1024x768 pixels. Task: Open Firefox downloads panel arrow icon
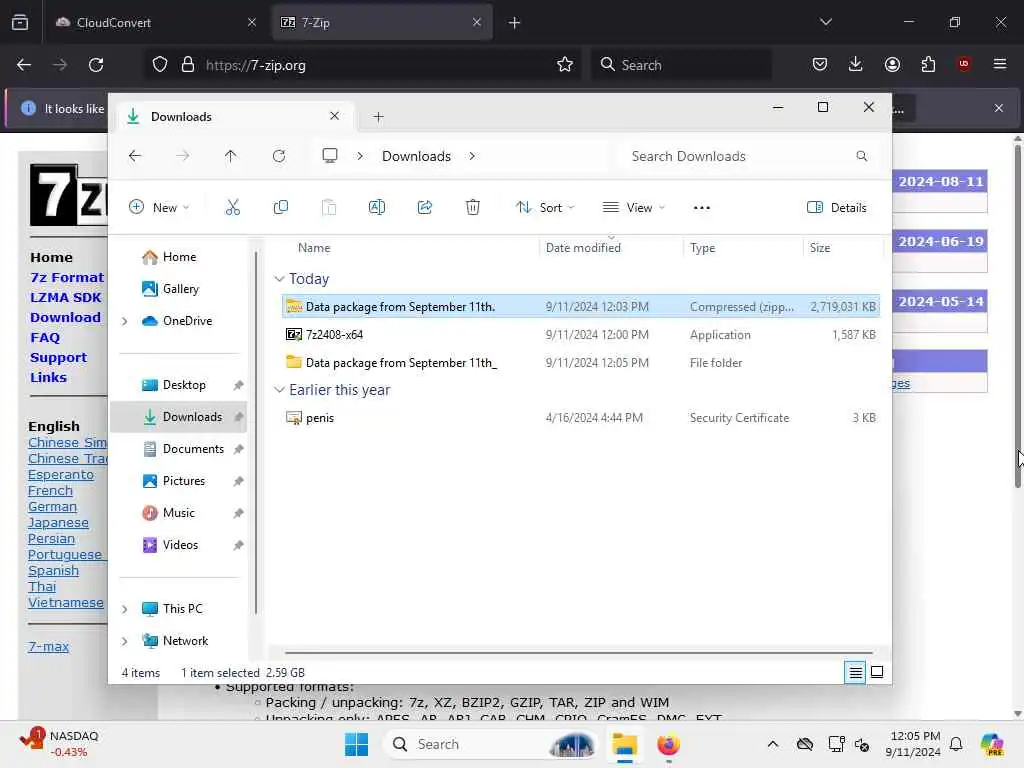856,64
